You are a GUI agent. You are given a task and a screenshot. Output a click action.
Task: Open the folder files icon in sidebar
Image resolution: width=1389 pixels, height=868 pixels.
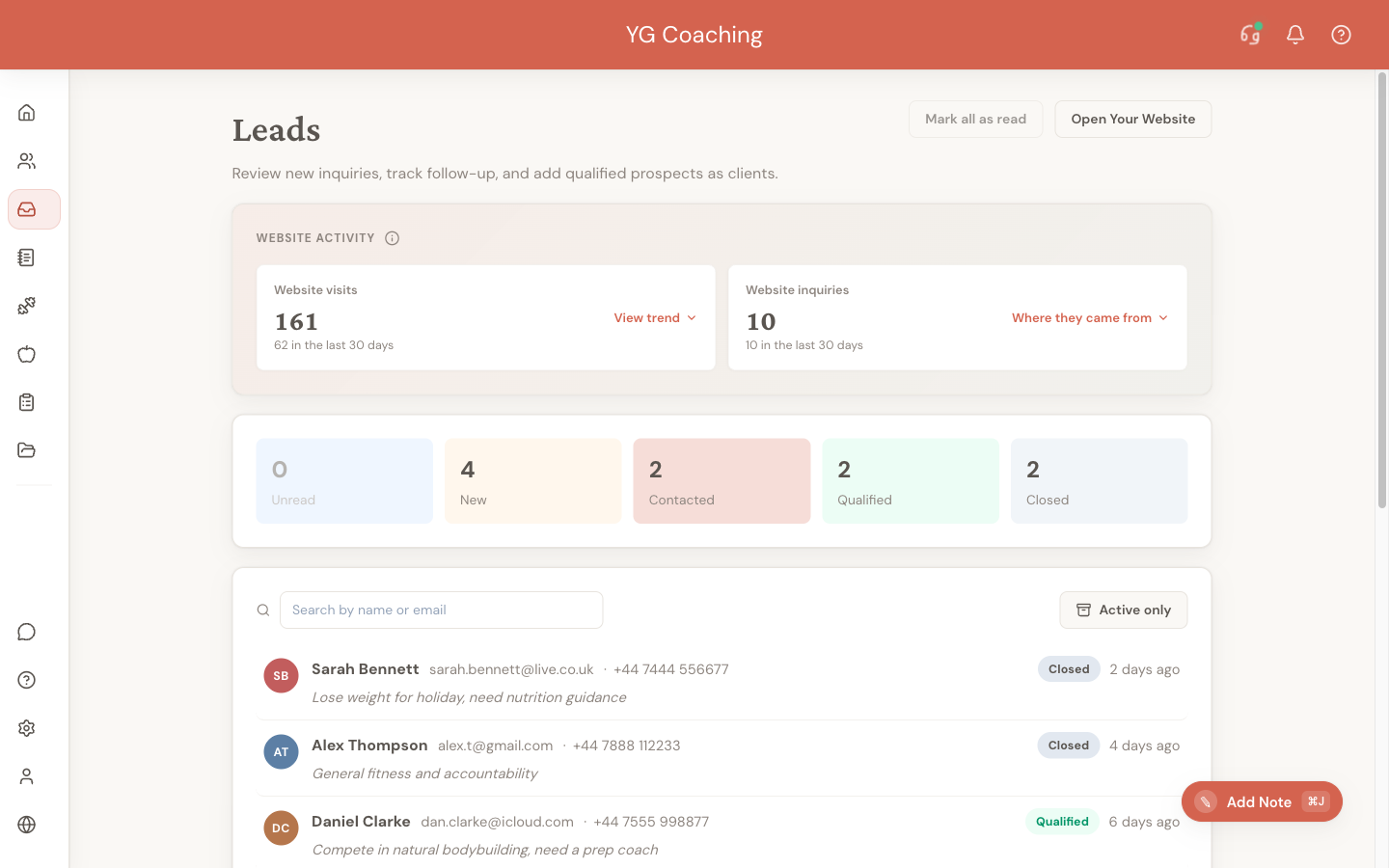(x=27, y=450)
